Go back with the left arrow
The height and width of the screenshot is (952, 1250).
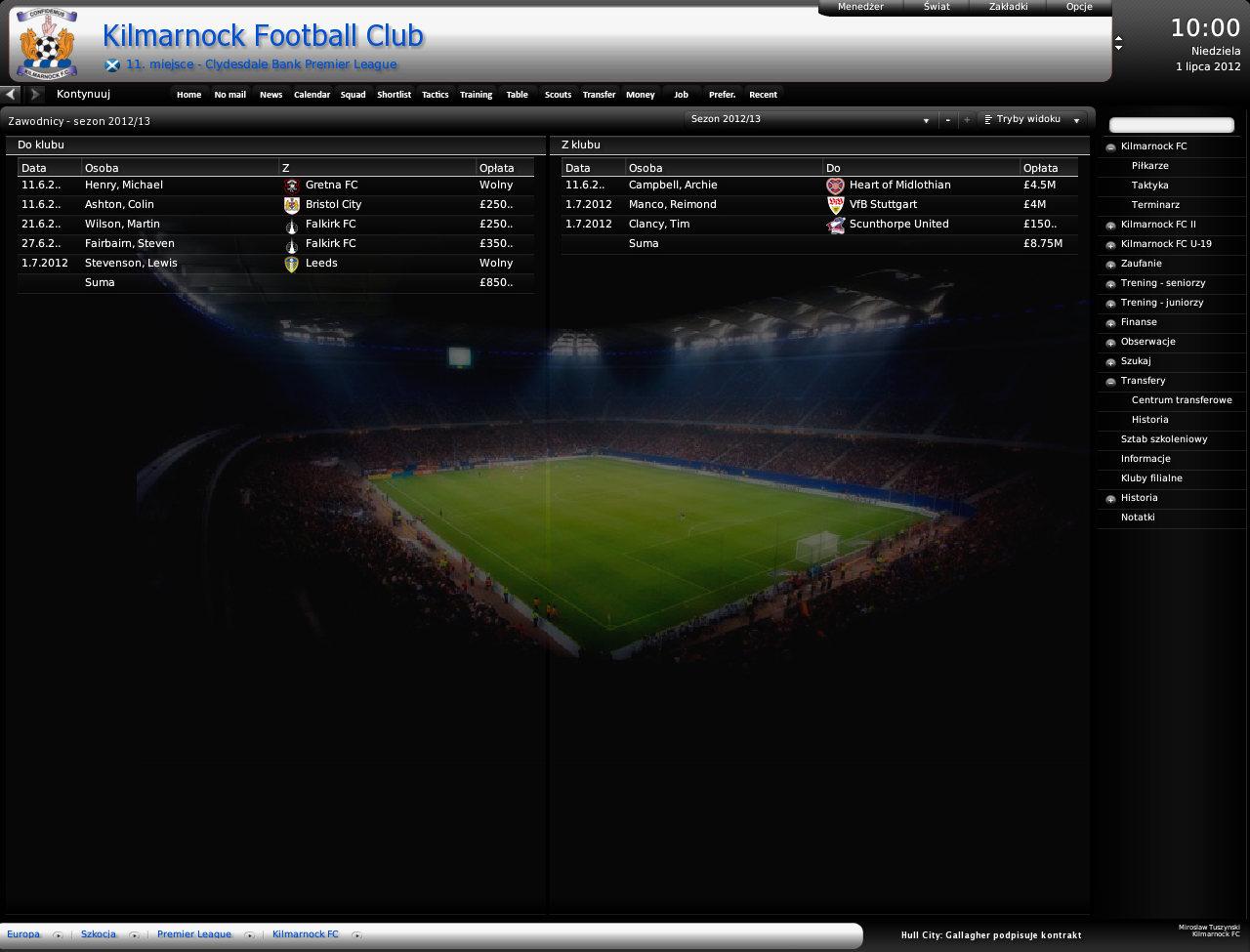pyautogui.click(x=10, y=94)
